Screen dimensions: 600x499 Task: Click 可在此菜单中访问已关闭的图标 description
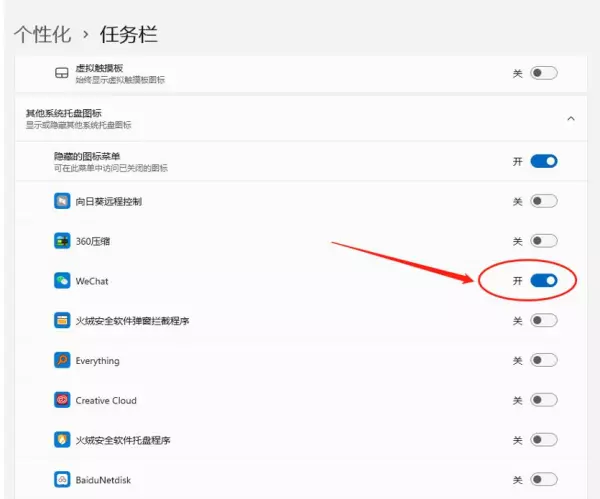111,168
